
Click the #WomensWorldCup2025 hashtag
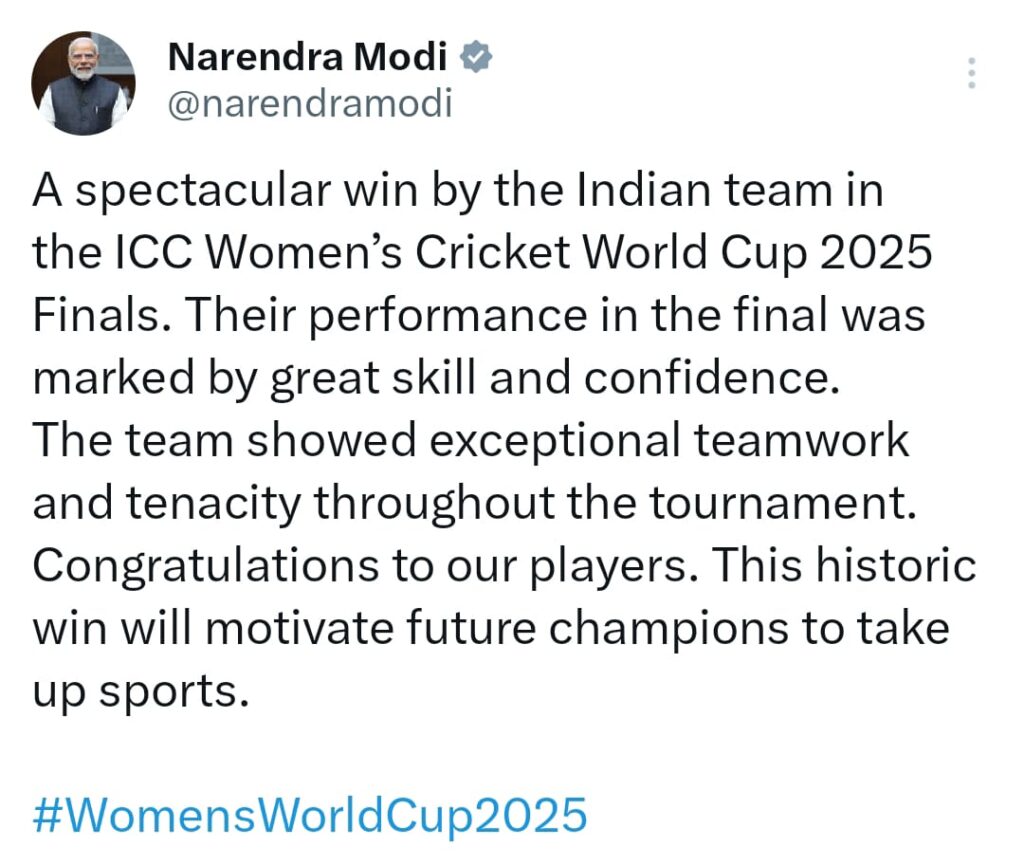(x=310, y=815)
